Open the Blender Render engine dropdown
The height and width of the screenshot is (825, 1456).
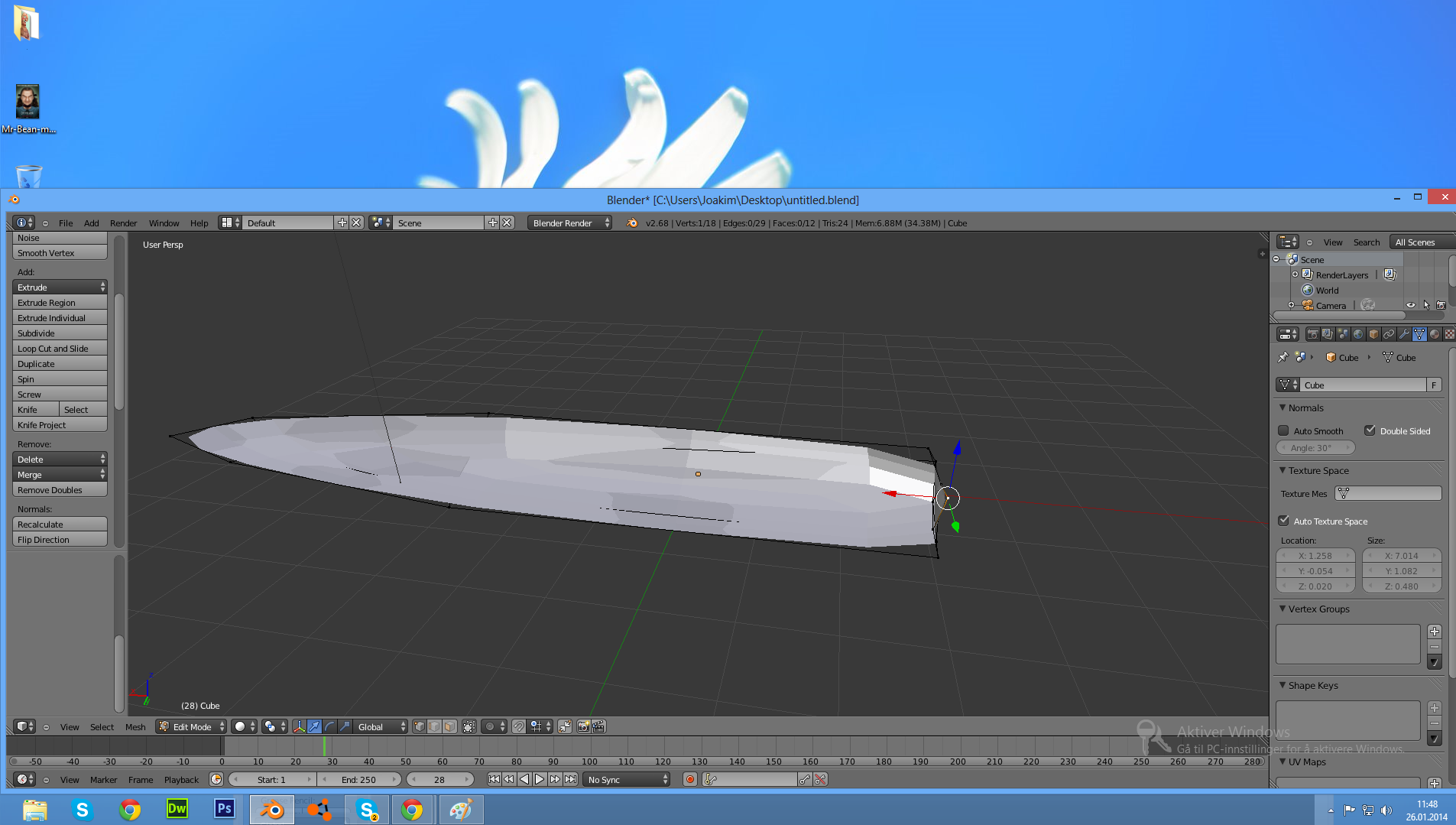coord(570,222)
